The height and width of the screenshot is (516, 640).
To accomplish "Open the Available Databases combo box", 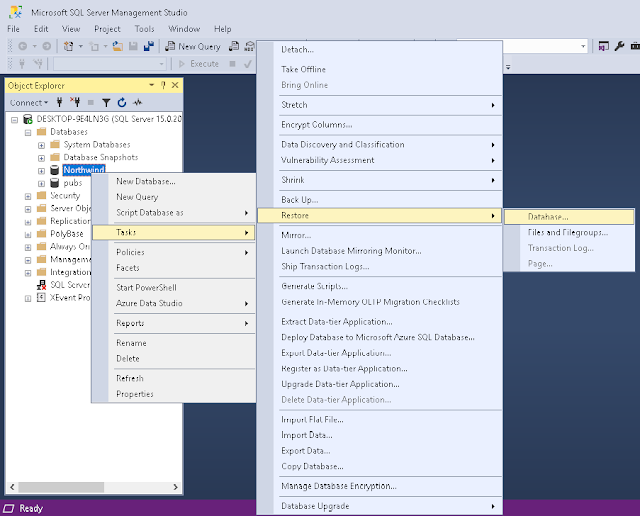I will (x=109, y=64).
